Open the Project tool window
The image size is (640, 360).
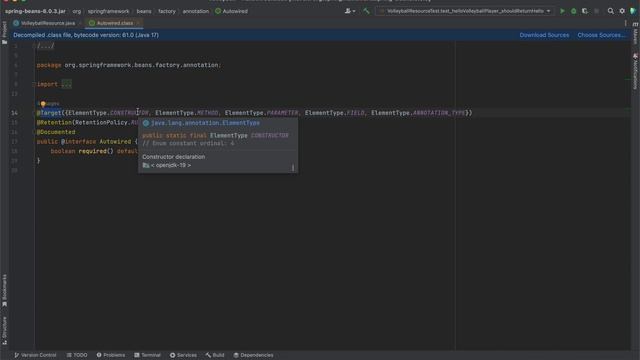point(4,32)
